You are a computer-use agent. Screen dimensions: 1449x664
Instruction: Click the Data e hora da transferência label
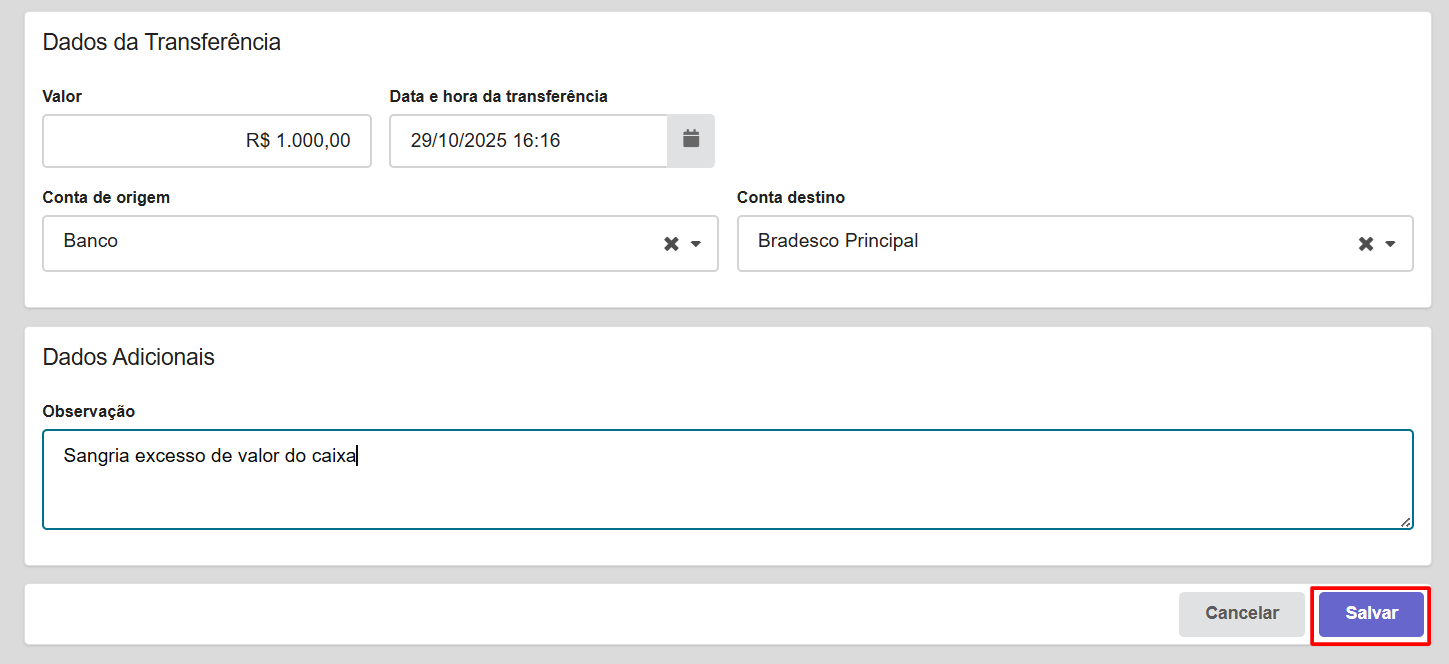(x=498, y=97)
